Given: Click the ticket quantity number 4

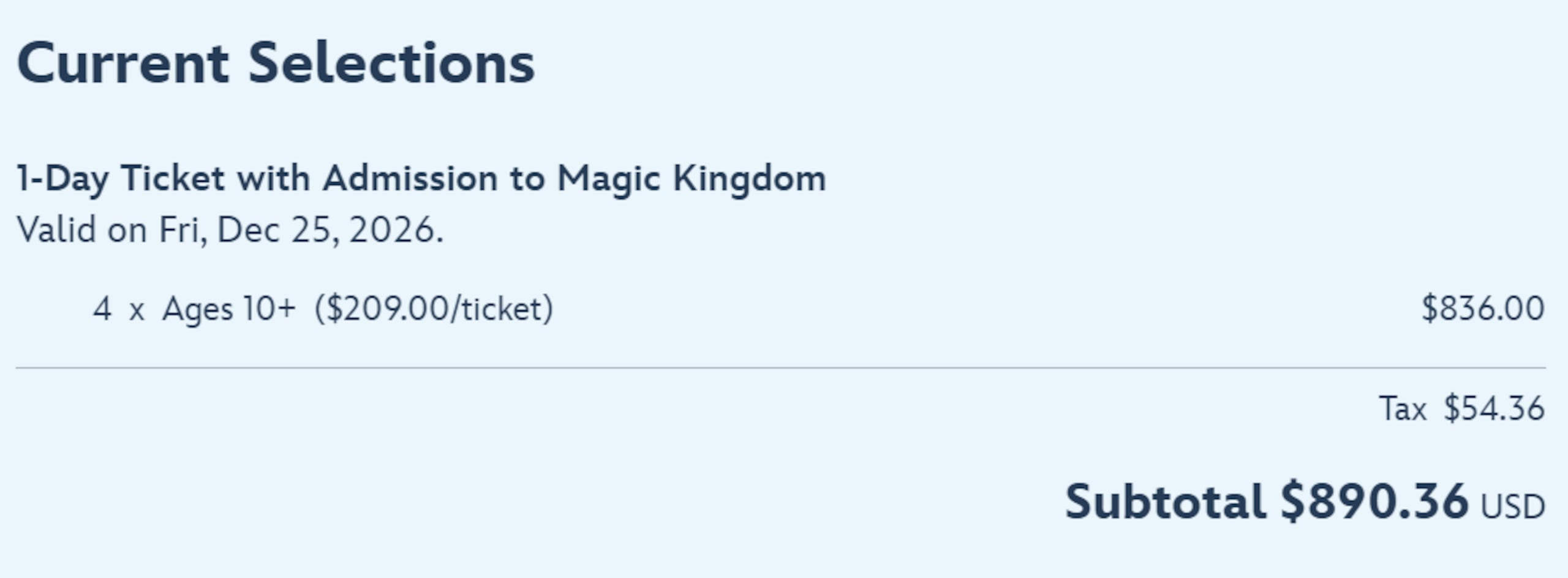Looking at the screenshot, I should 102,309.
